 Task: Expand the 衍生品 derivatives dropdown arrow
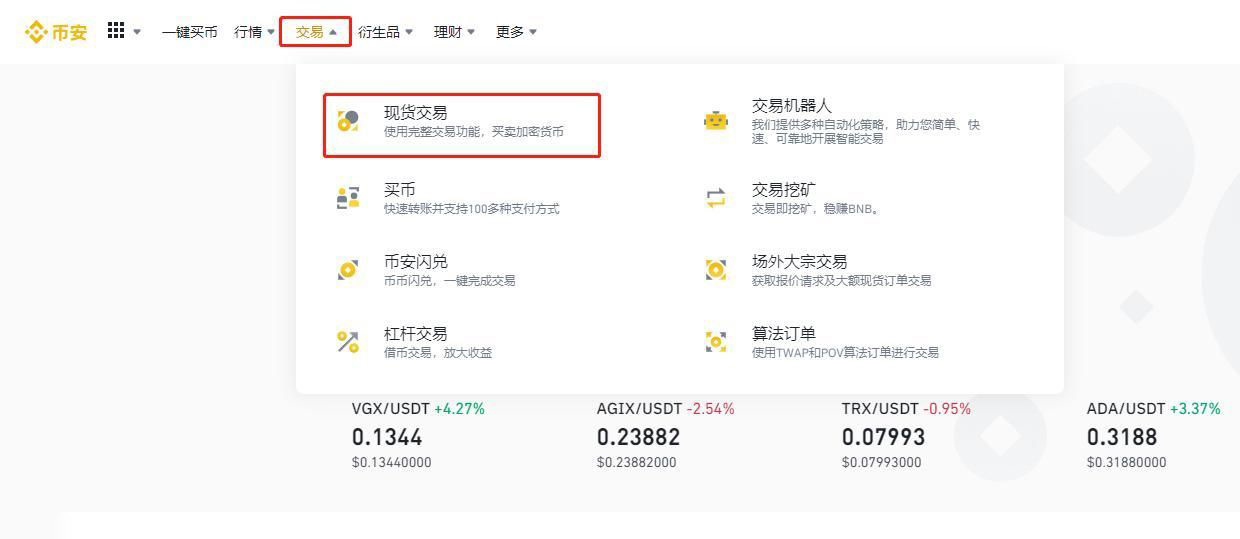click(x=409, y=32)
